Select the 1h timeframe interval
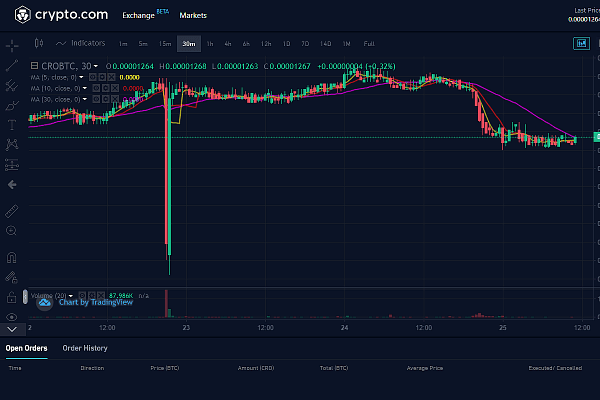 210,44
